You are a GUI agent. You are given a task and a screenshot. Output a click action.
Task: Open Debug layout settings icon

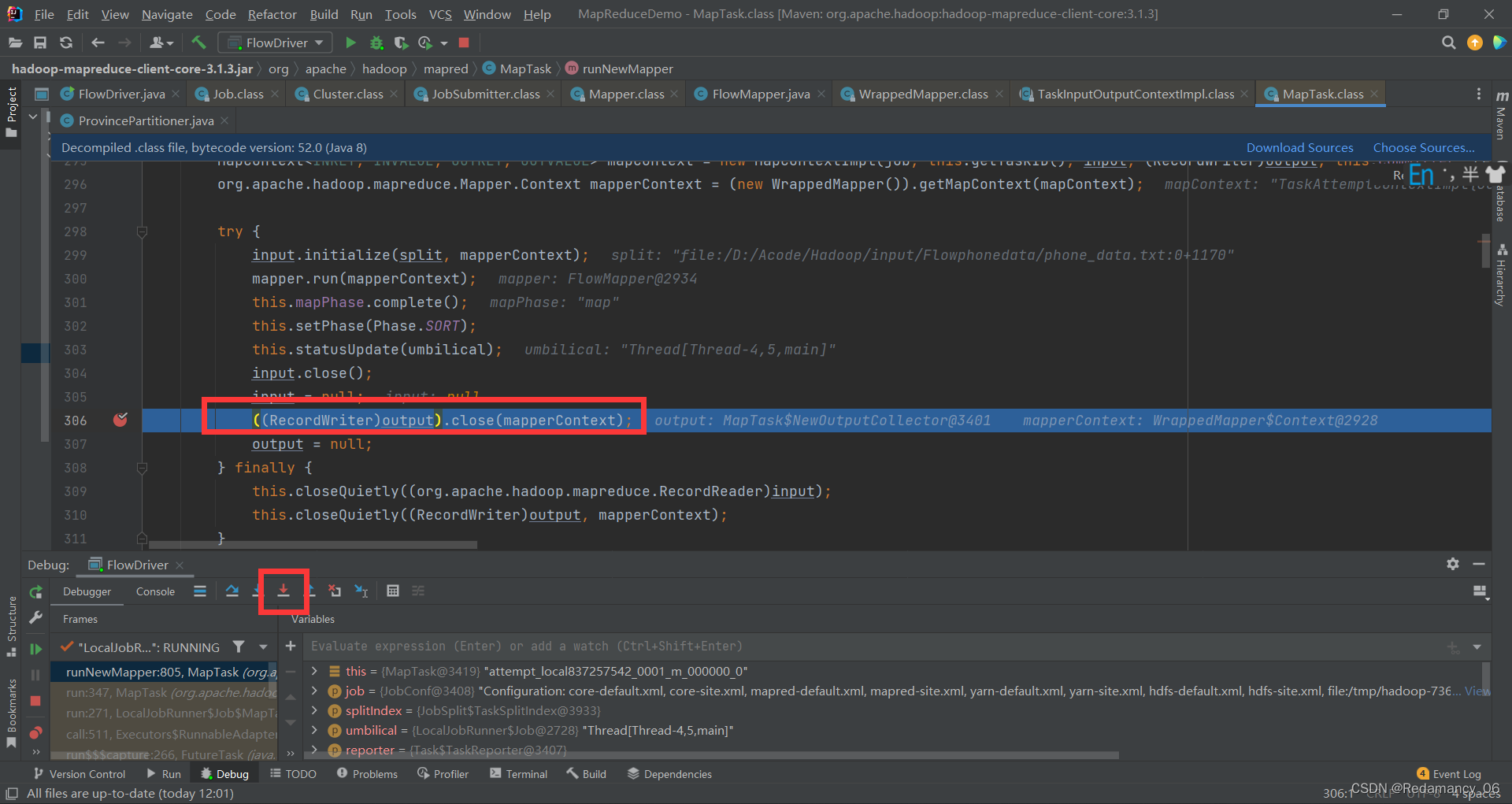point(1480,591)
